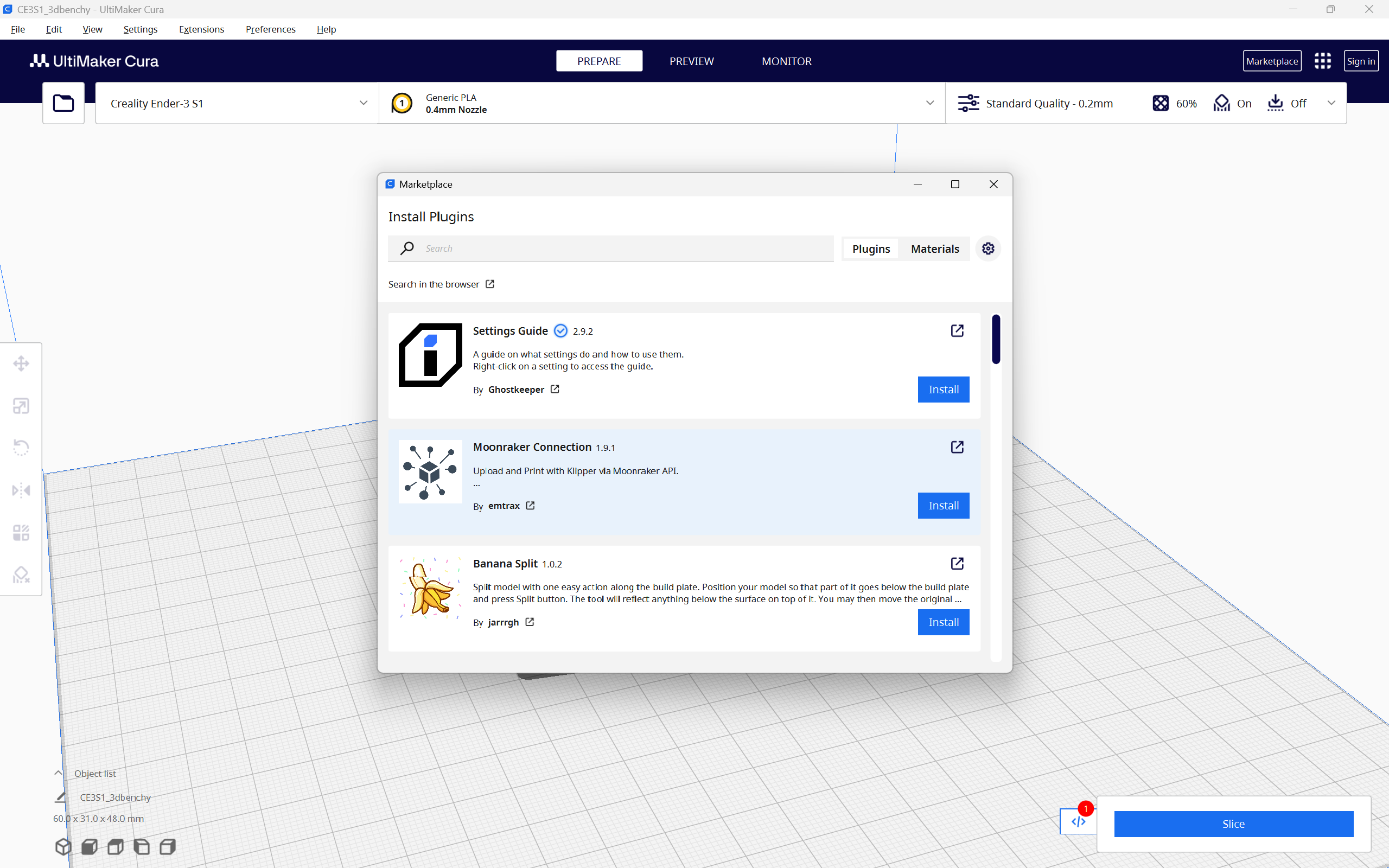Select the Move tool in left toolbar
1389x868 pixels.
(x=21, y=363)
